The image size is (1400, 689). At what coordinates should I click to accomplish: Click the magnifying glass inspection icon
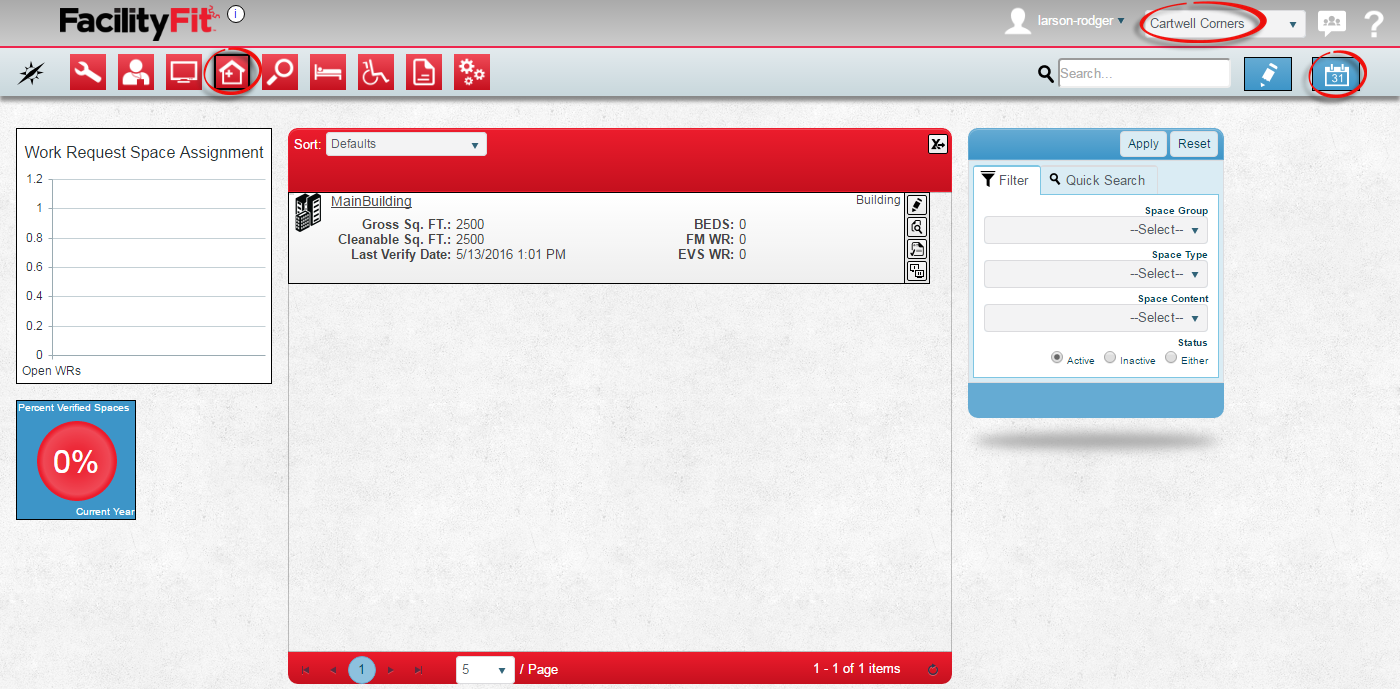(x=280, y=73)
